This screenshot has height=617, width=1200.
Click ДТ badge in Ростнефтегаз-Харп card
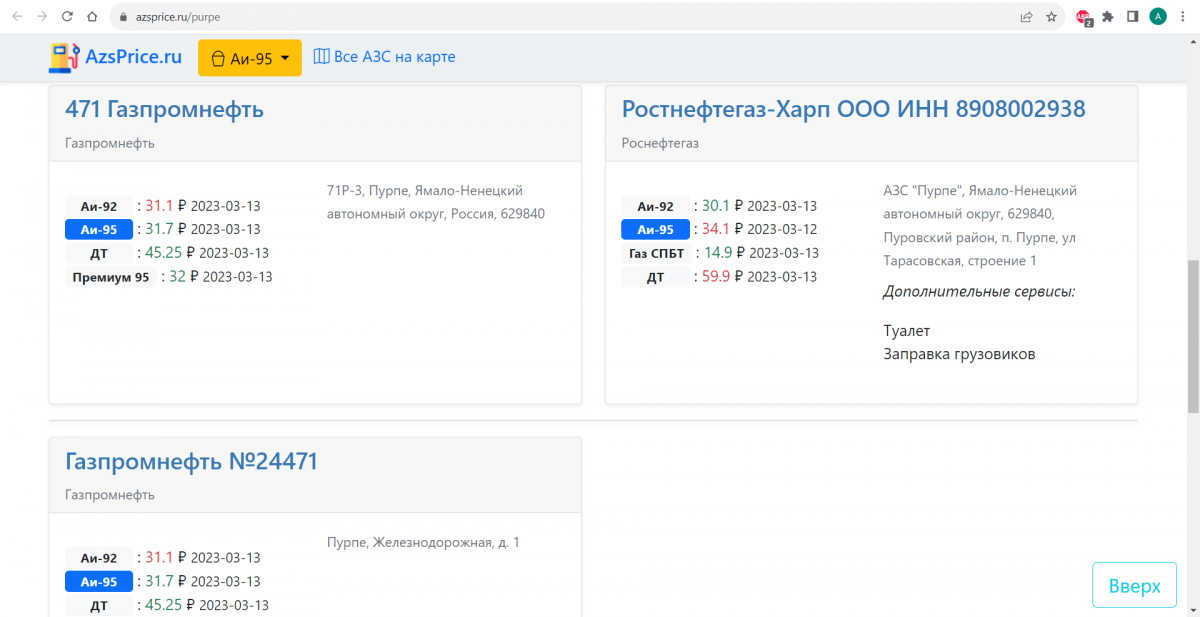(x=656, y=277)
